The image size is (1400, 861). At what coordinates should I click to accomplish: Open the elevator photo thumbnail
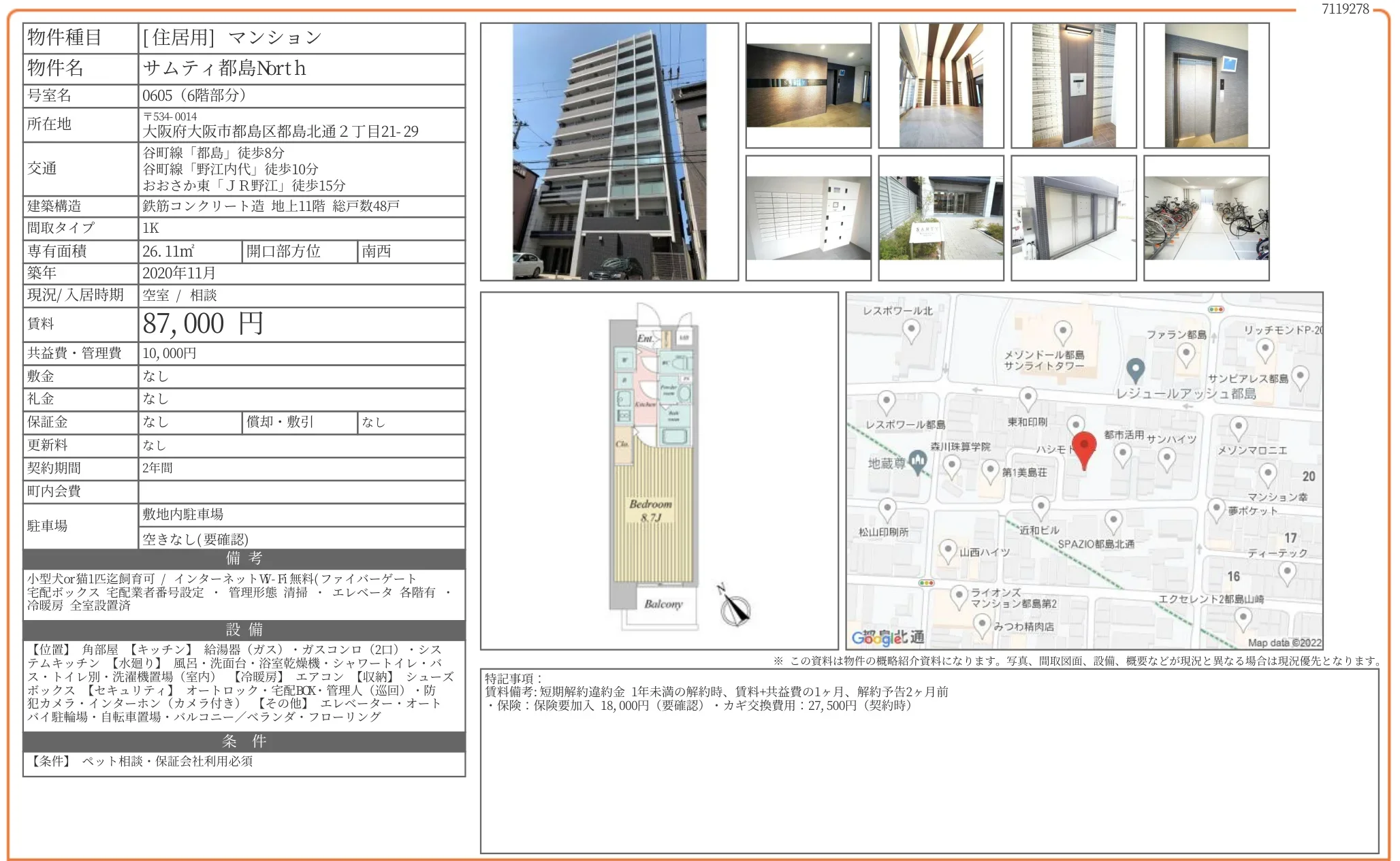tap(1206, 86)
